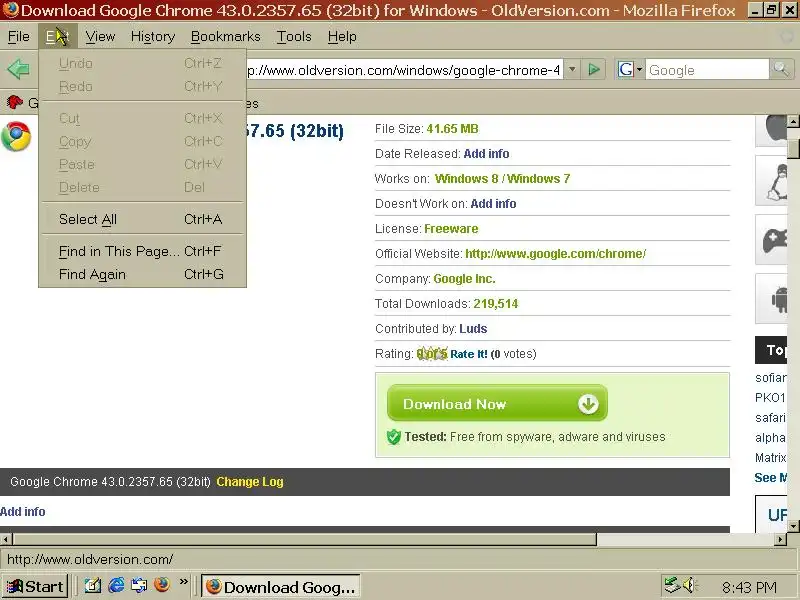This screenshot has height=600, width=800.
Task: Click the address bar URL field
Action: click(x=404, y=70)
